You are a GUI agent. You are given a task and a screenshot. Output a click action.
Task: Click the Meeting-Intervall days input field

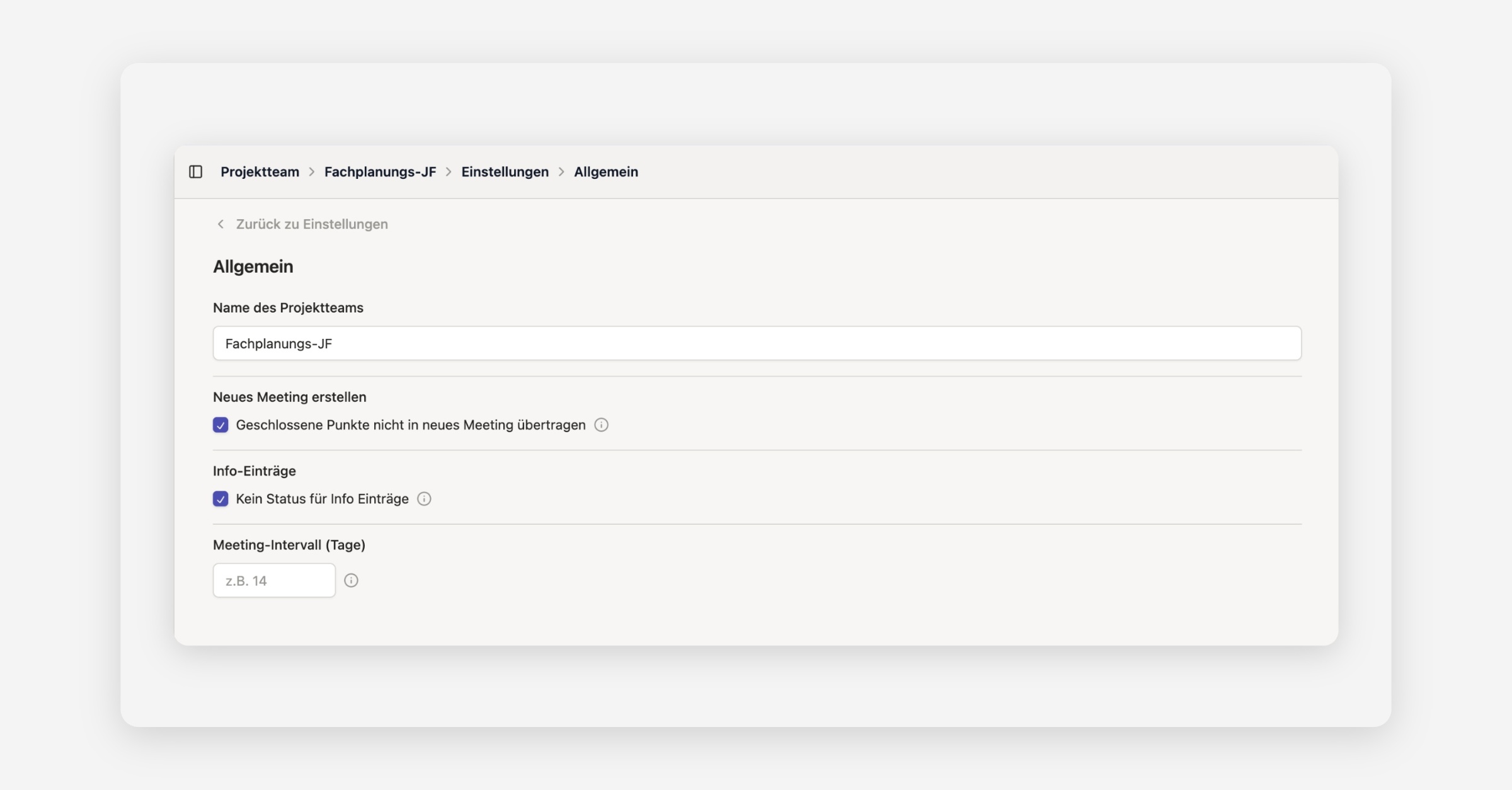point(274,580)
